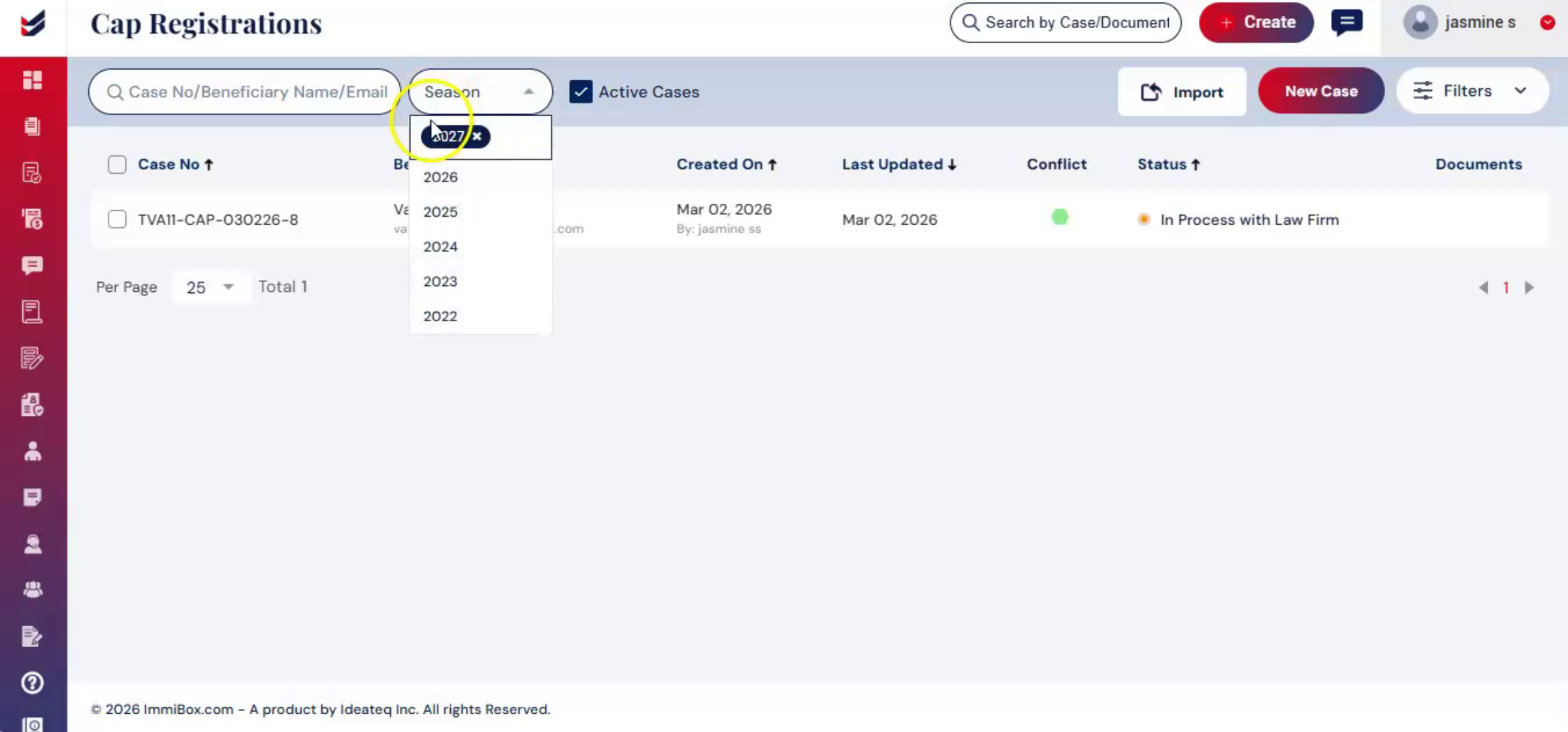Open the group of people sidebar icon
1568x732 pixels.
(32, 590)
